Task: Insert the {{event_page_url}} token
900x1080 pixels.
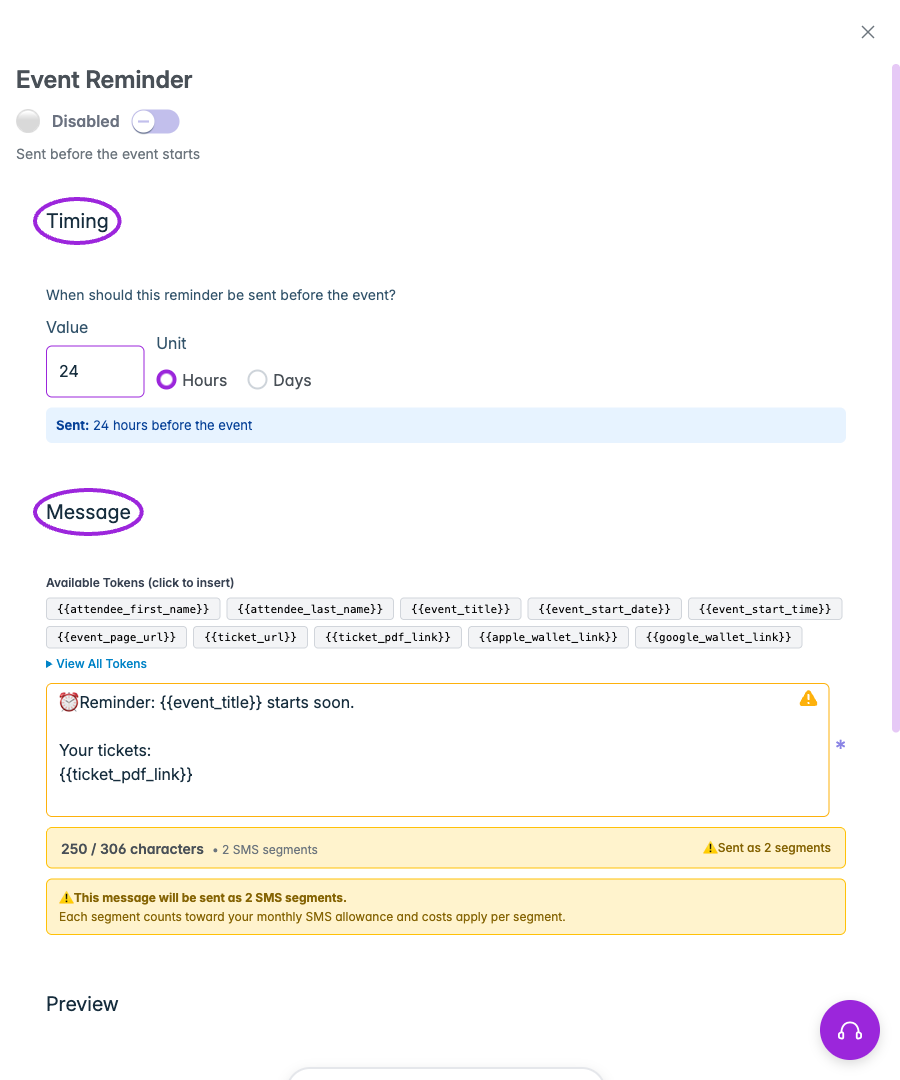Action: pyautogui.click(x=116, y=637)
